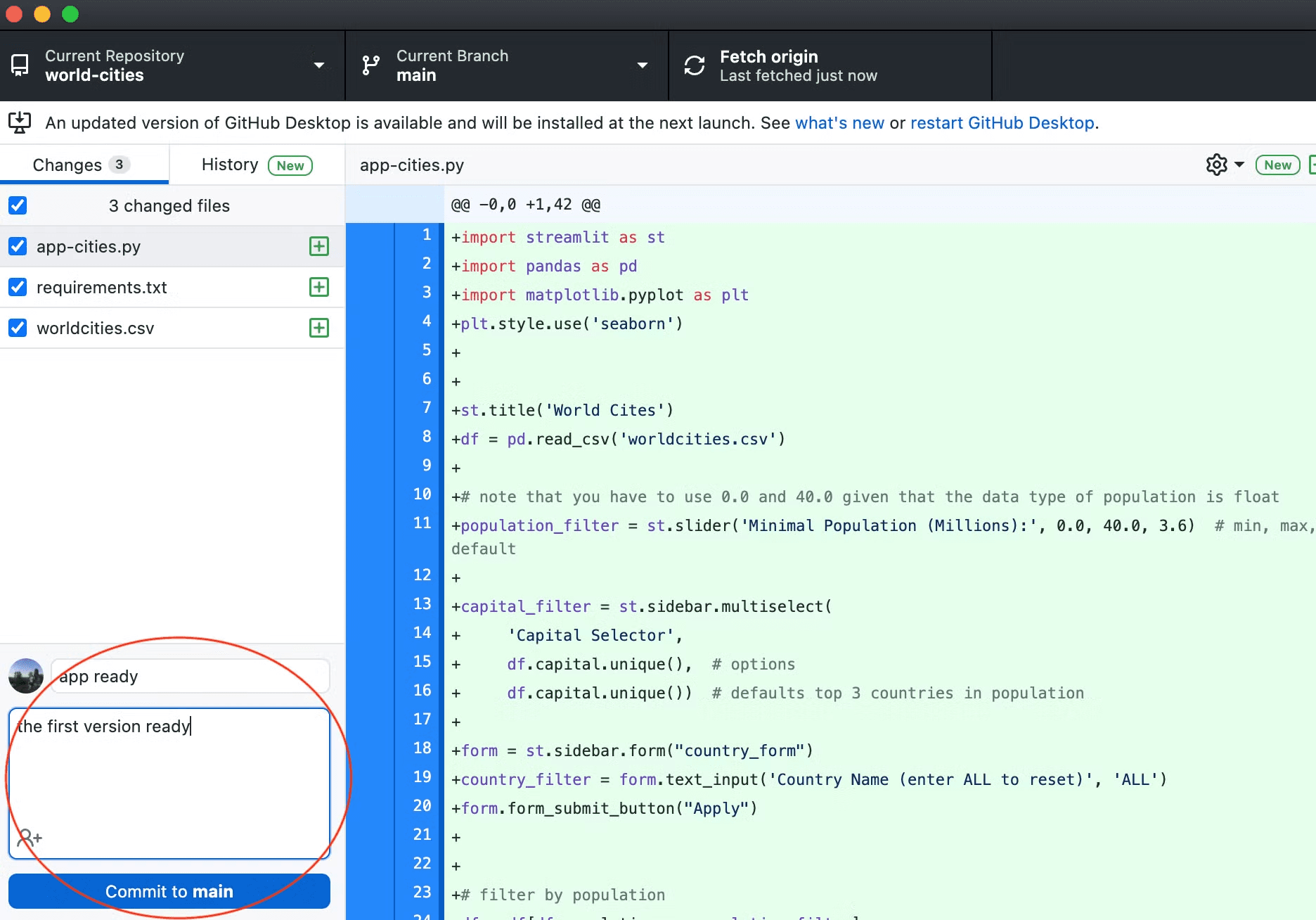Click the 'import pandas as pd' line

pos(544,267)
